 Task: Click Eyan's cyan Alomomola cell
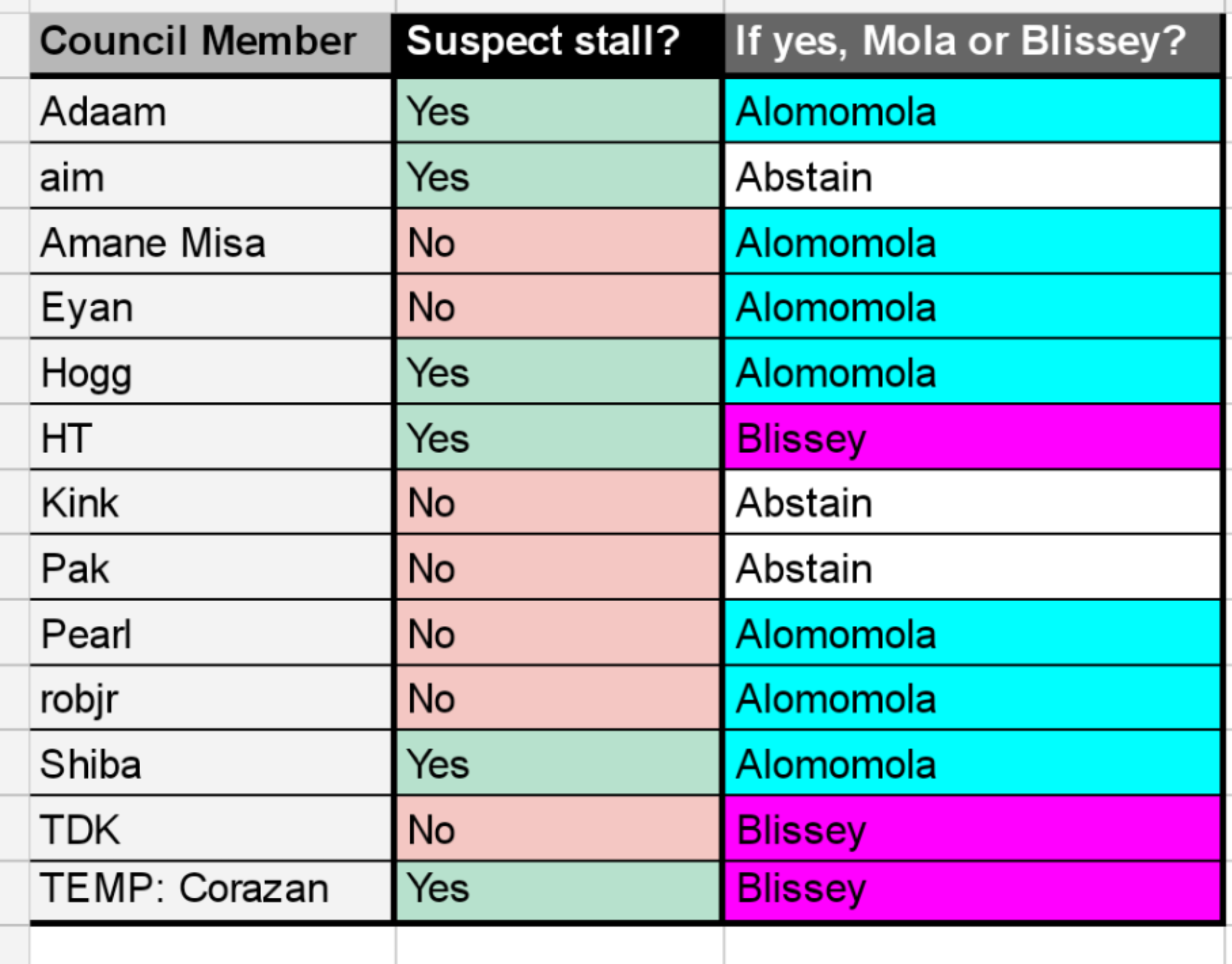972,306
